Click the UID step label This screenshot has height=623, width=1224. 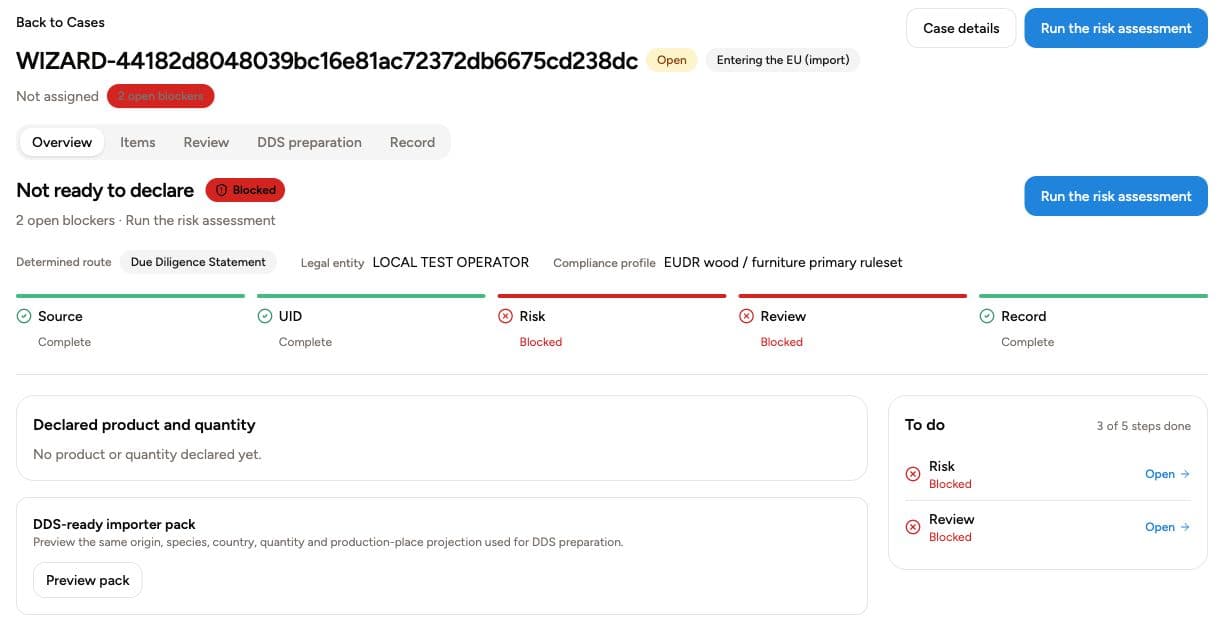click(x=290, y=316)
